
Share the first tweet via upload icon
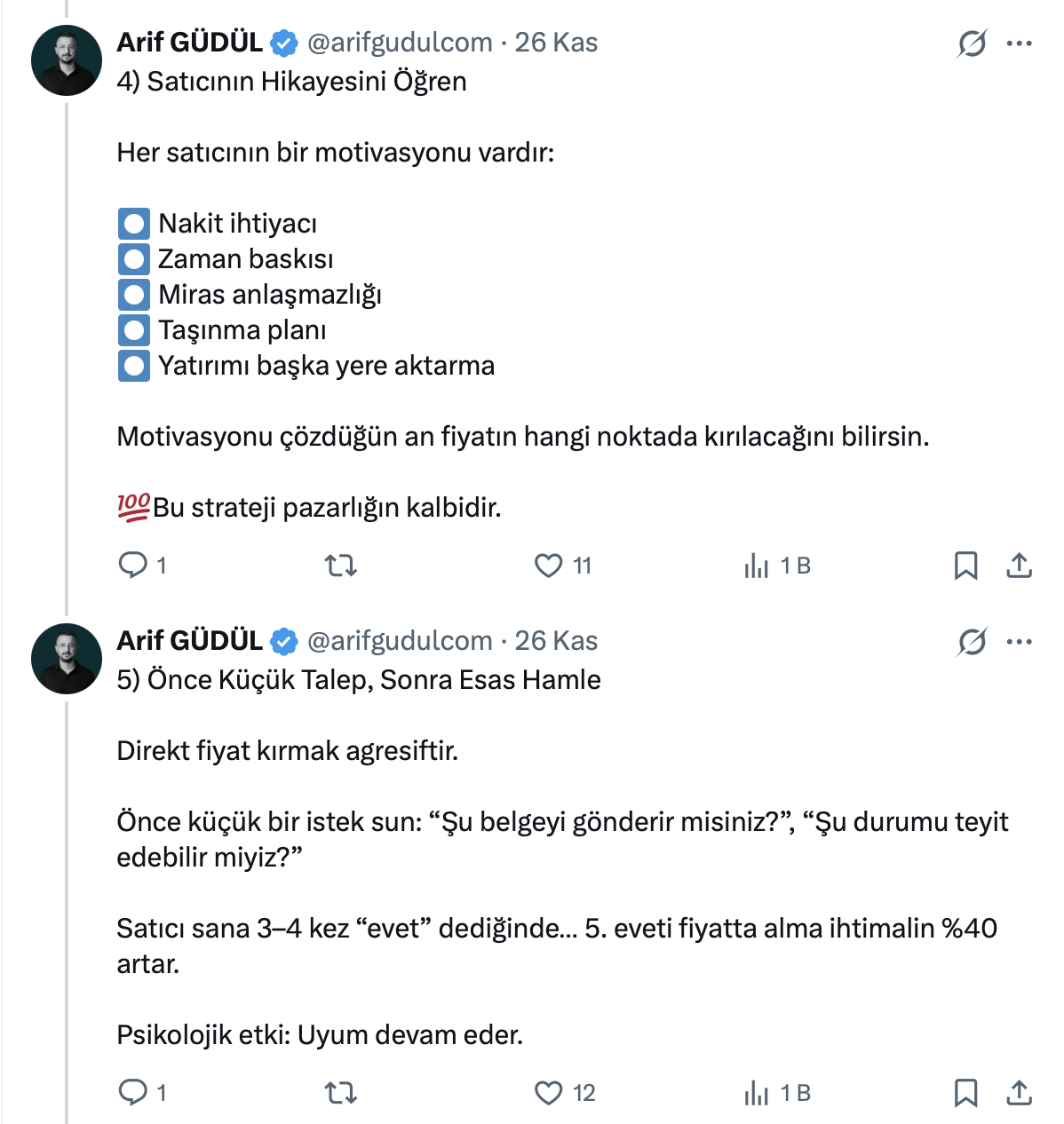[1019, 566]
